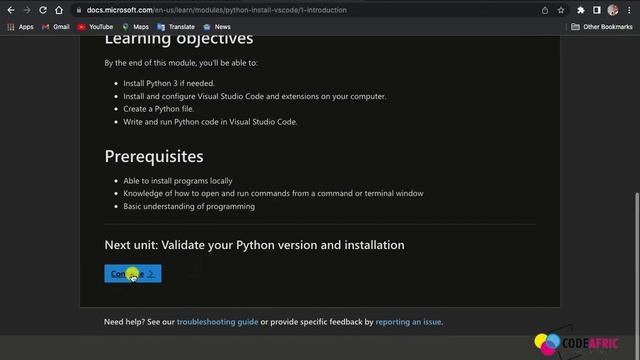
Task: Click 'By the end of this module' sentence
Action: (x=181, y=63)
